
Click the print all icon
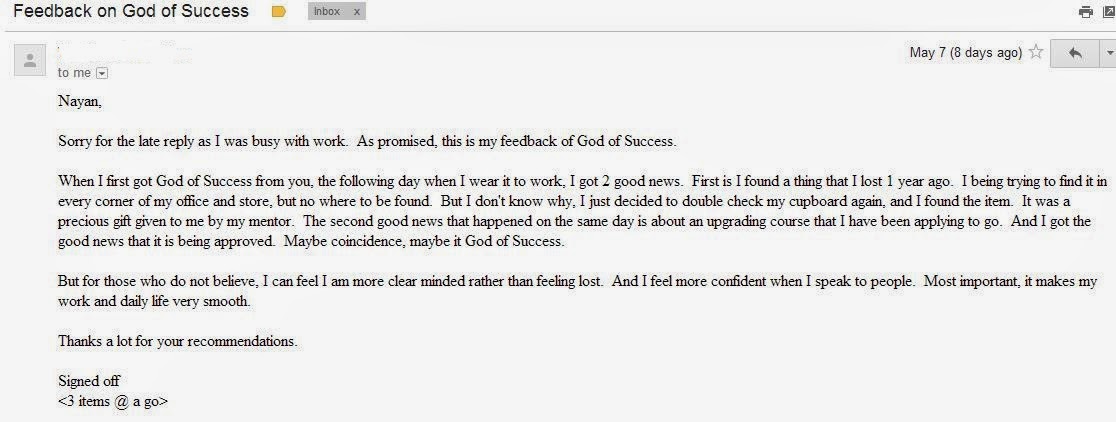[x=1085, y=11]
